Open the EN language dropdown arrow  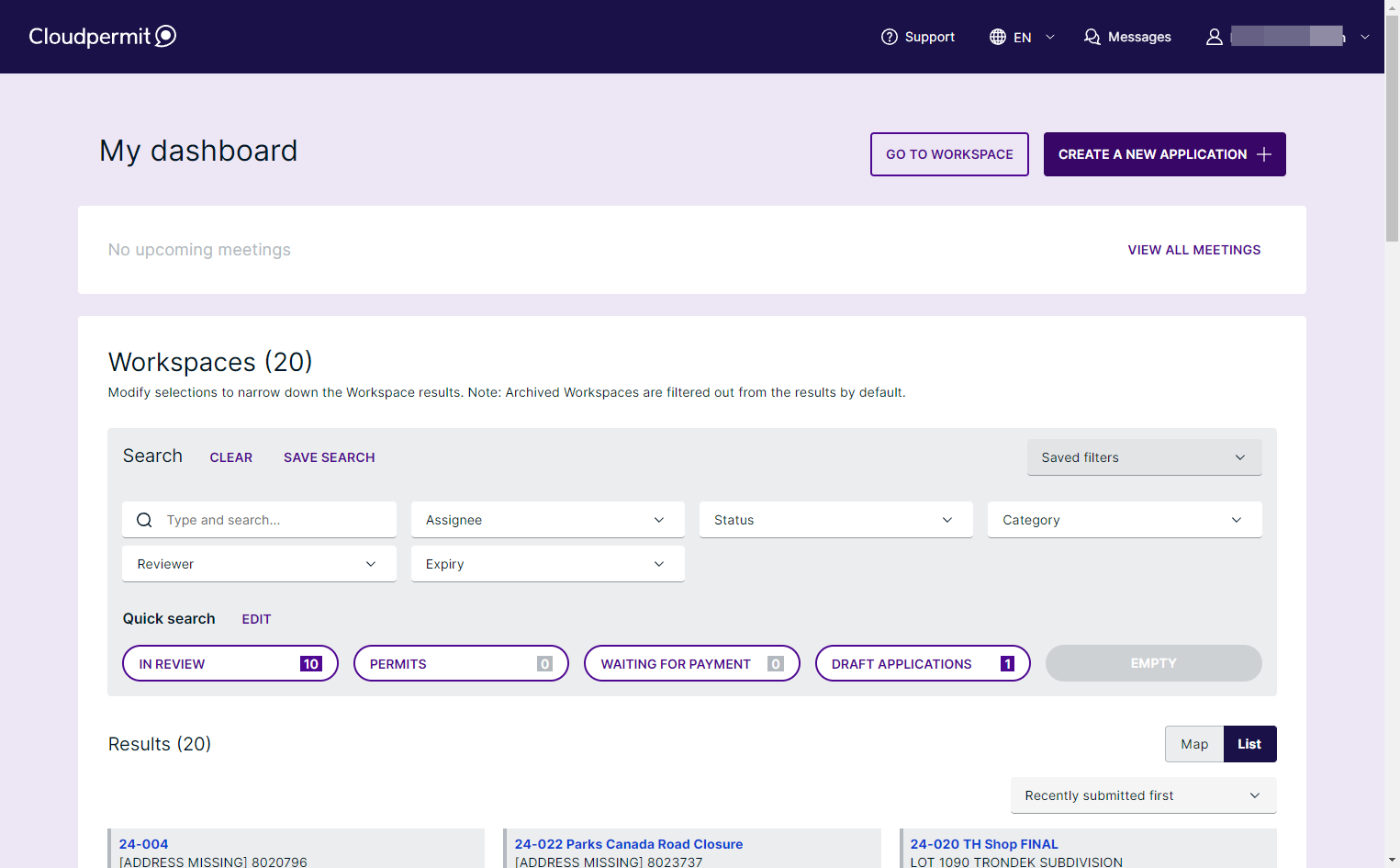pyautogui.click(x=1050, y=37)
